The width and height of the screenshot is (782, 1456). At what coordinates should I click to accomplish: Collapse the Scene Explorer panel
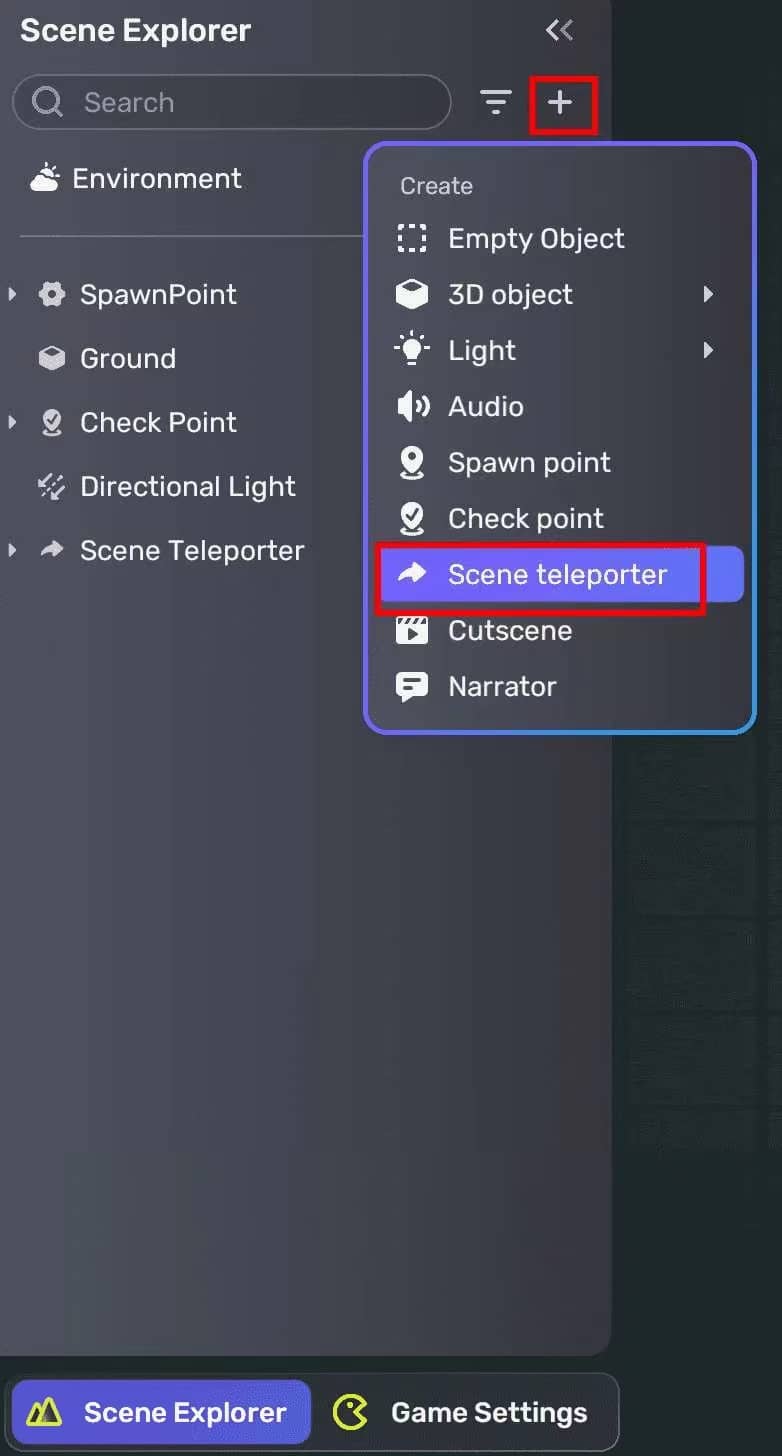(559, 30)
